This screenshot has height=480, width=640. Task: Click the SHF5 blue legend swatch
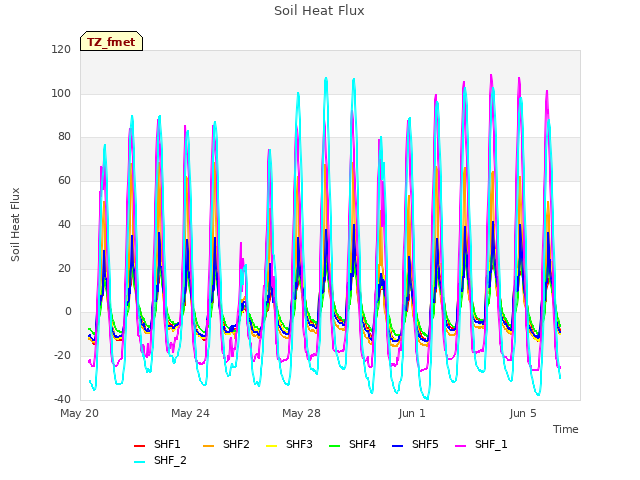point(397,446)
